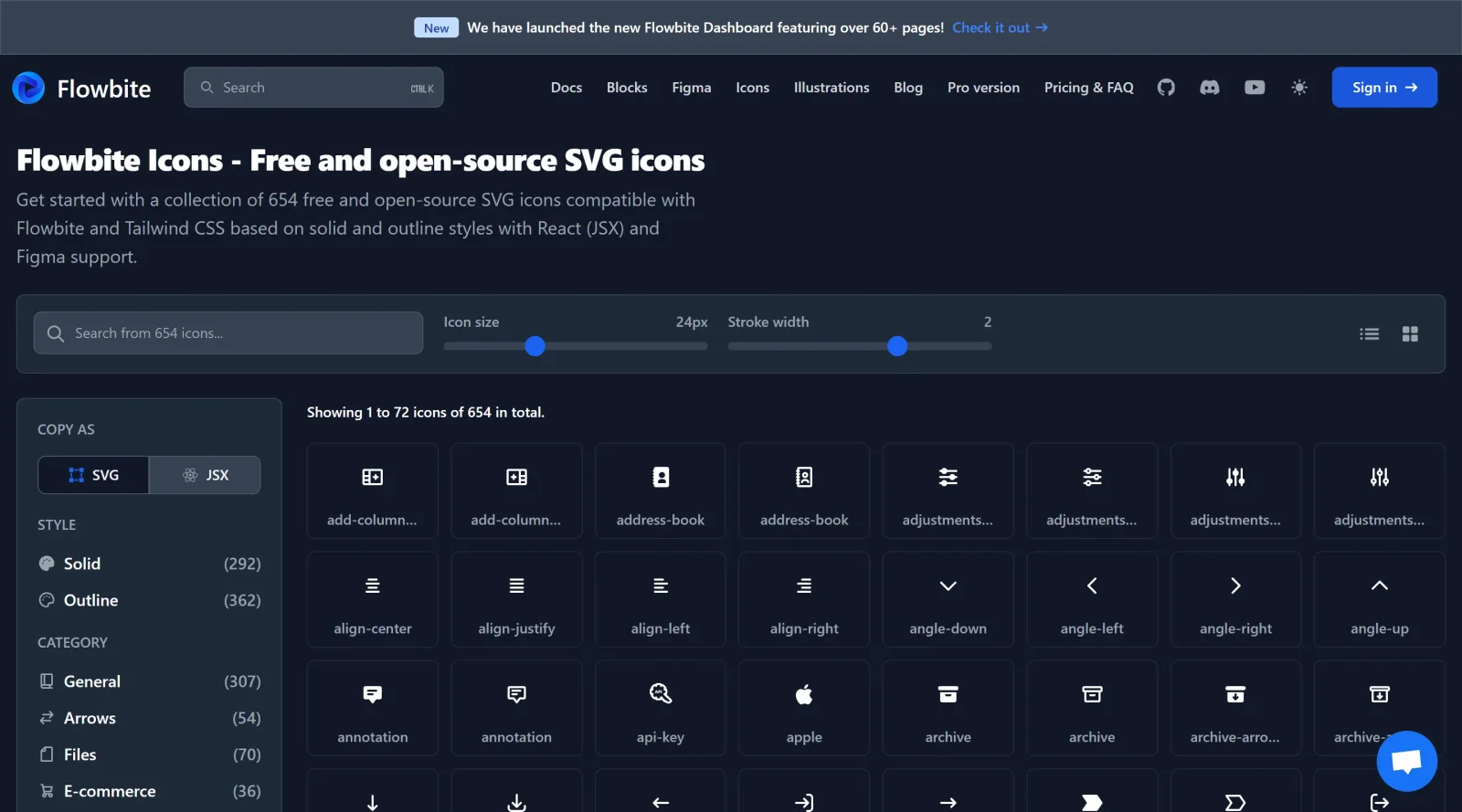Copy the align-justify icon
This screenshot has height=812, width=1462.
516,599
